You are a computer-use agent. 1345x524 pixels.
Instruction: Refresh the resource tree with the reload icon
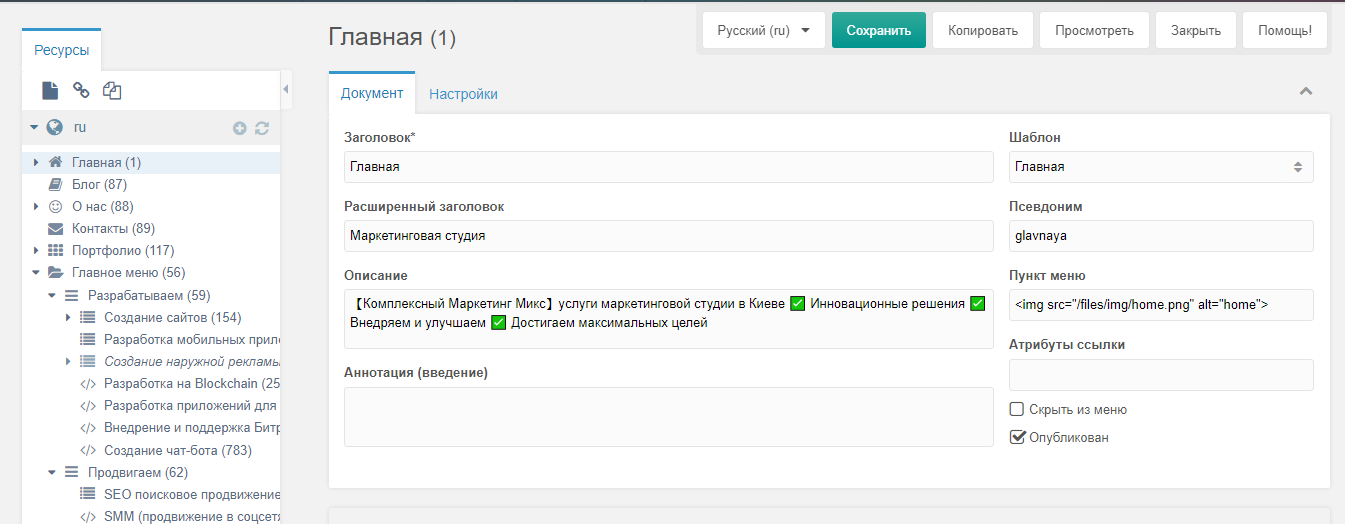(x=262, y=128)
